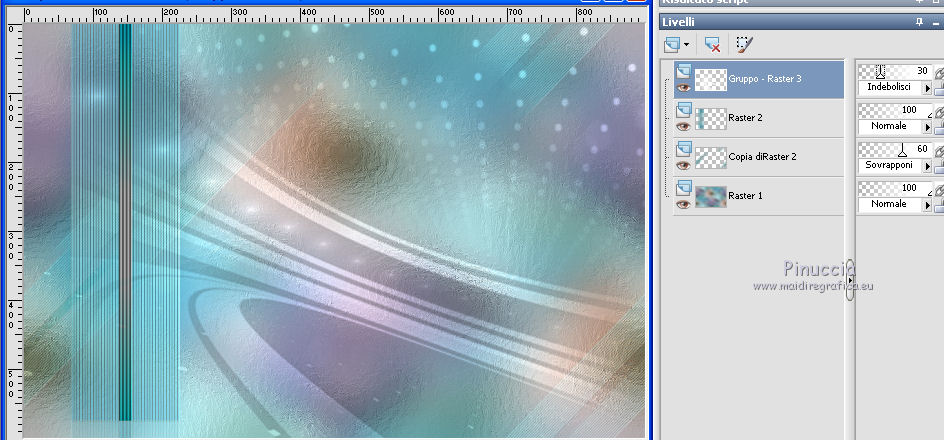The height and width of the screenshot is (440, 944).
Task: Toggle layer link for Copia diRaster 2
Action: 939,150
